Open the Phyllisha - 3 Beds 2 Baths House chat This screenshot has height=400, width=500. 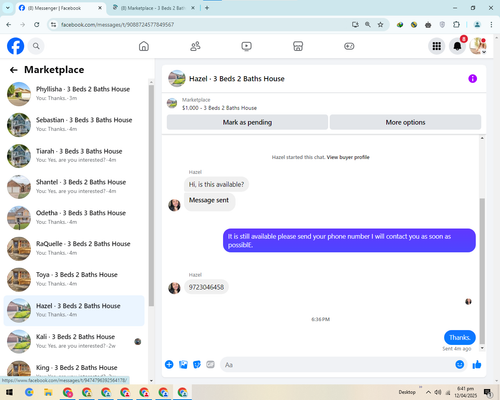click(x=74, y=94)
